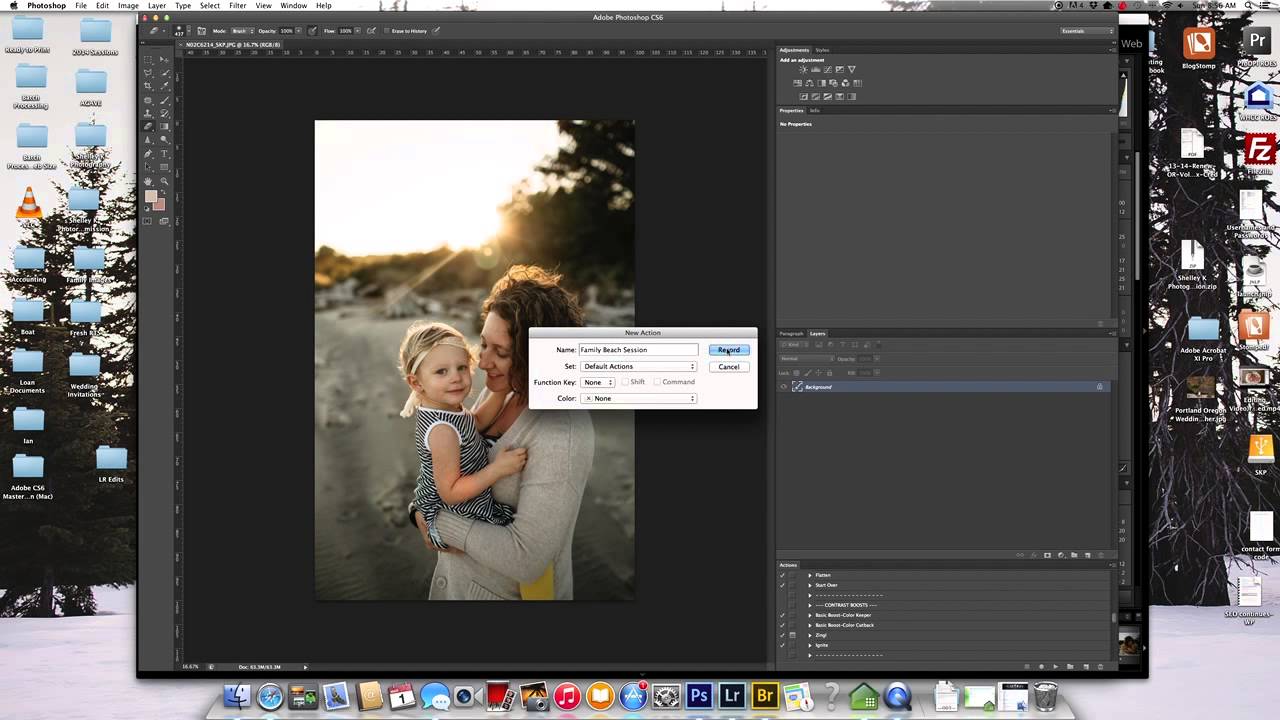Select the Move tool
Screen dimensions: 1280x720
click(164, 60)
